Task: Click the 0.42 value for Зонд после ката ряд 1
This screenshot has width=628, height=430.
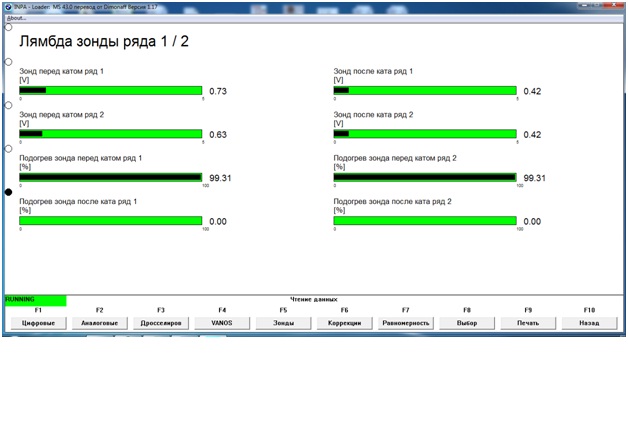Action: pyautogui.click(x=532, y=91)
